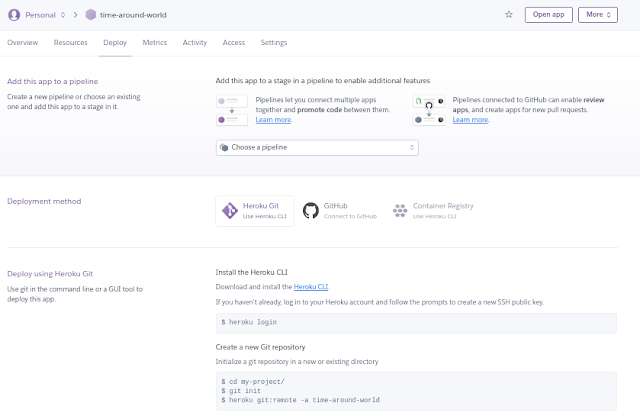Click the Container Registry dots icon
This screenshot has height=416, width=640.
[400, 211]
